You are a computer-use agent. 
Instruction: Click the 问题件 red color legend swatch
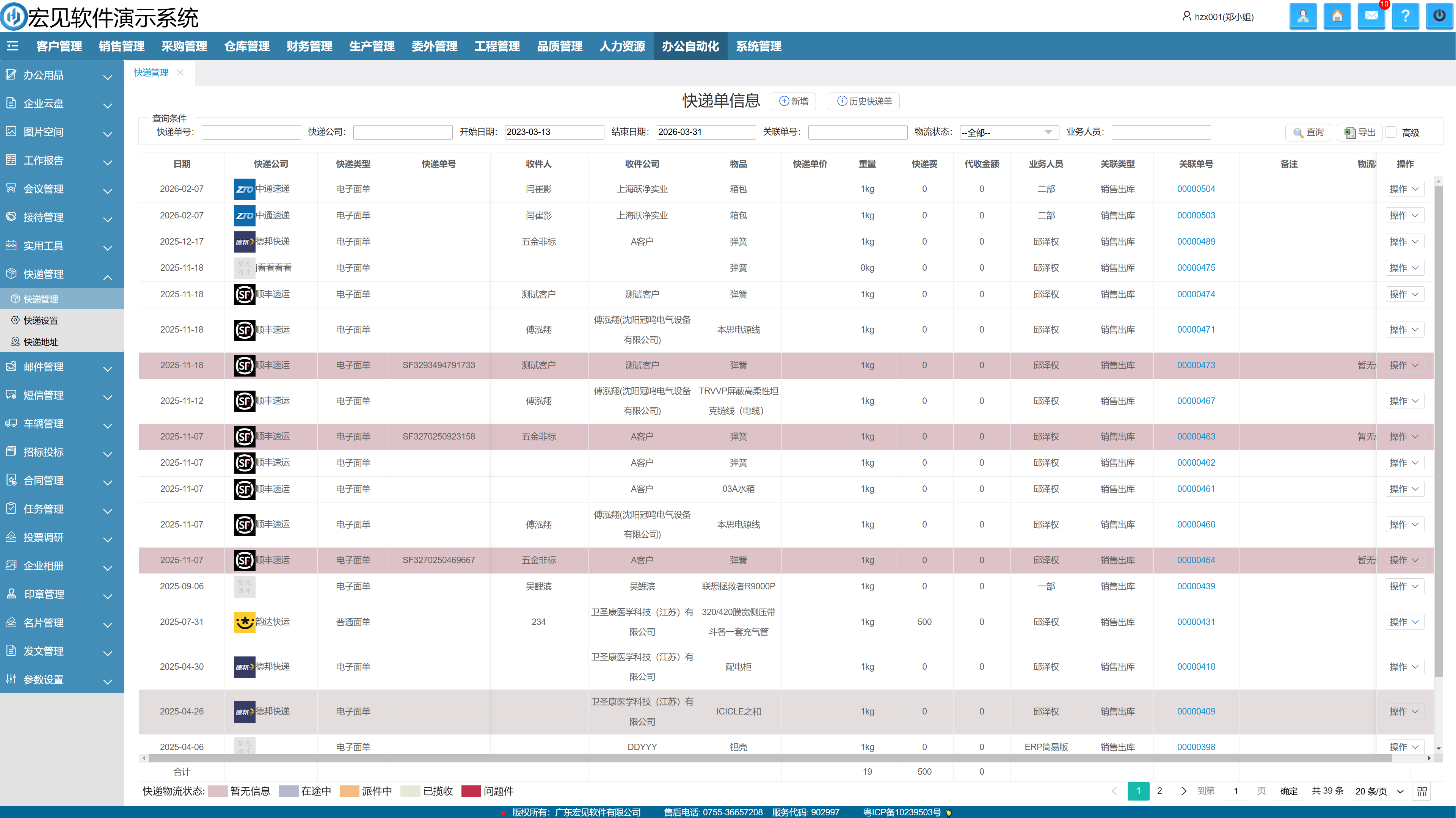(x=471, y=791)
